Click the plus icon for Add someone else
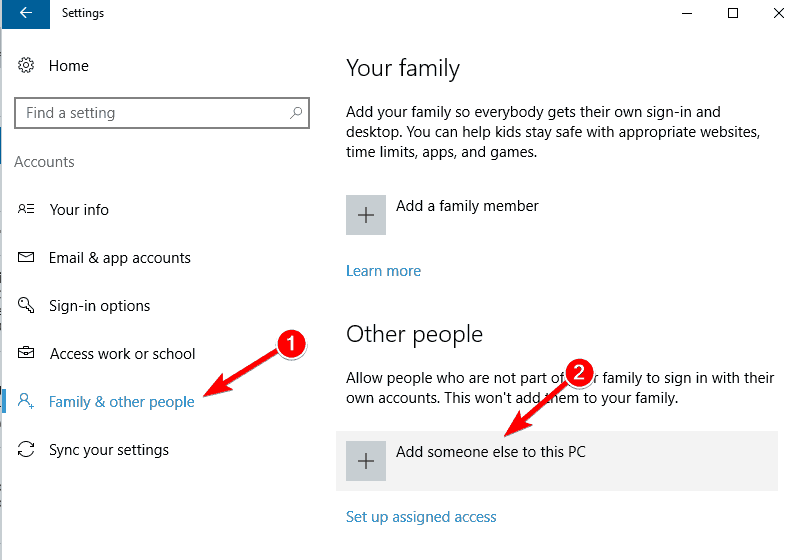This screenshot has height=560, width=802. [x=366, y=461]
